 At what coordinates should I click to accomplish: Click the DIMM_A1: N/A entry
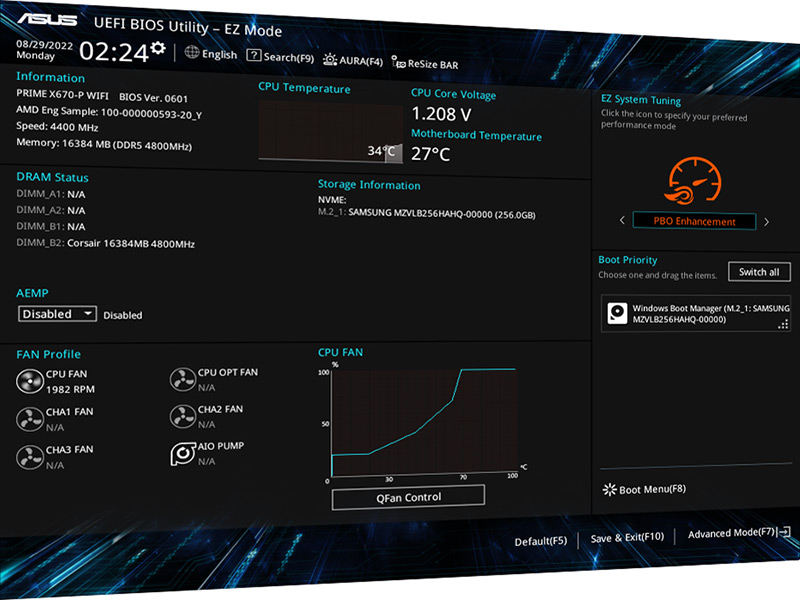(x=51, y=194)
